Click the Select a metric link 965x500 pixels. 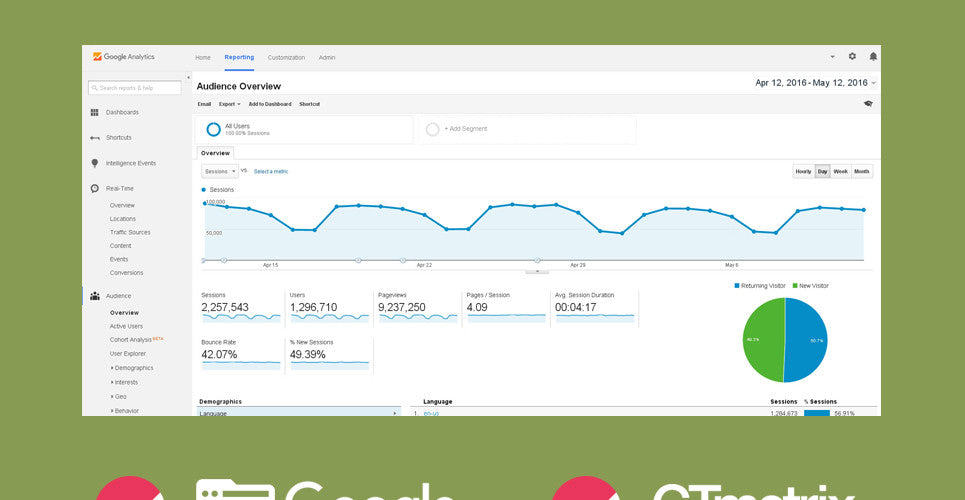point(271,171)
